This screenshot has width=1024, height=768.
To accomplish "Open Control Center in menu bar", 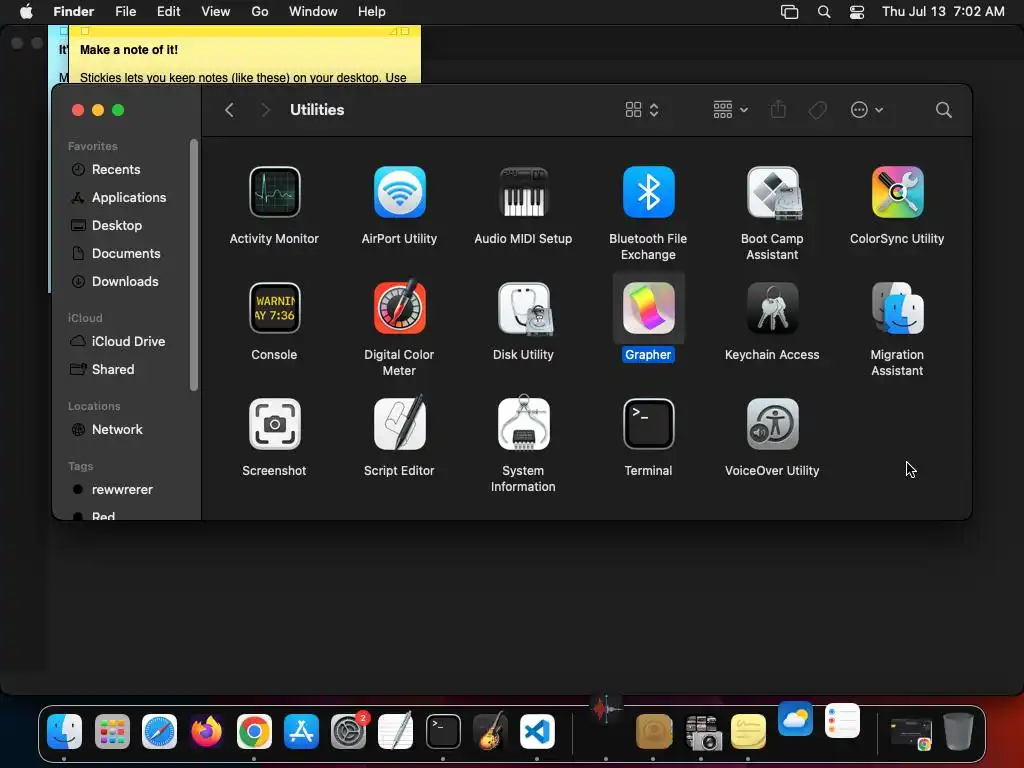I will point(857,12).
